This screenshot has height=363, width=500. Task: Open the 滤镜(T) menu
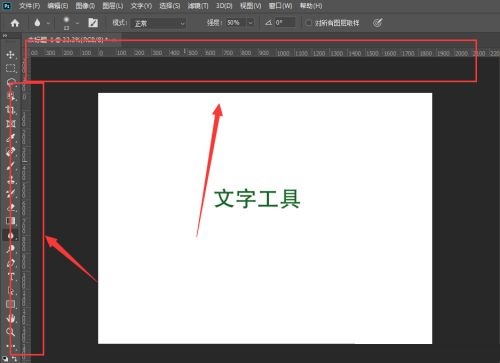pos(198,6)
